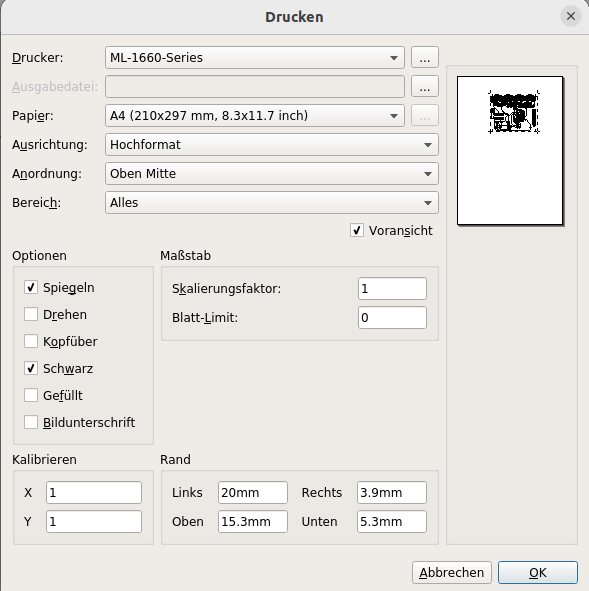Viewport: 589px width, 591px height.
Task: Click the browse button next to Ausgabedatei
Action: coord(425,87)
